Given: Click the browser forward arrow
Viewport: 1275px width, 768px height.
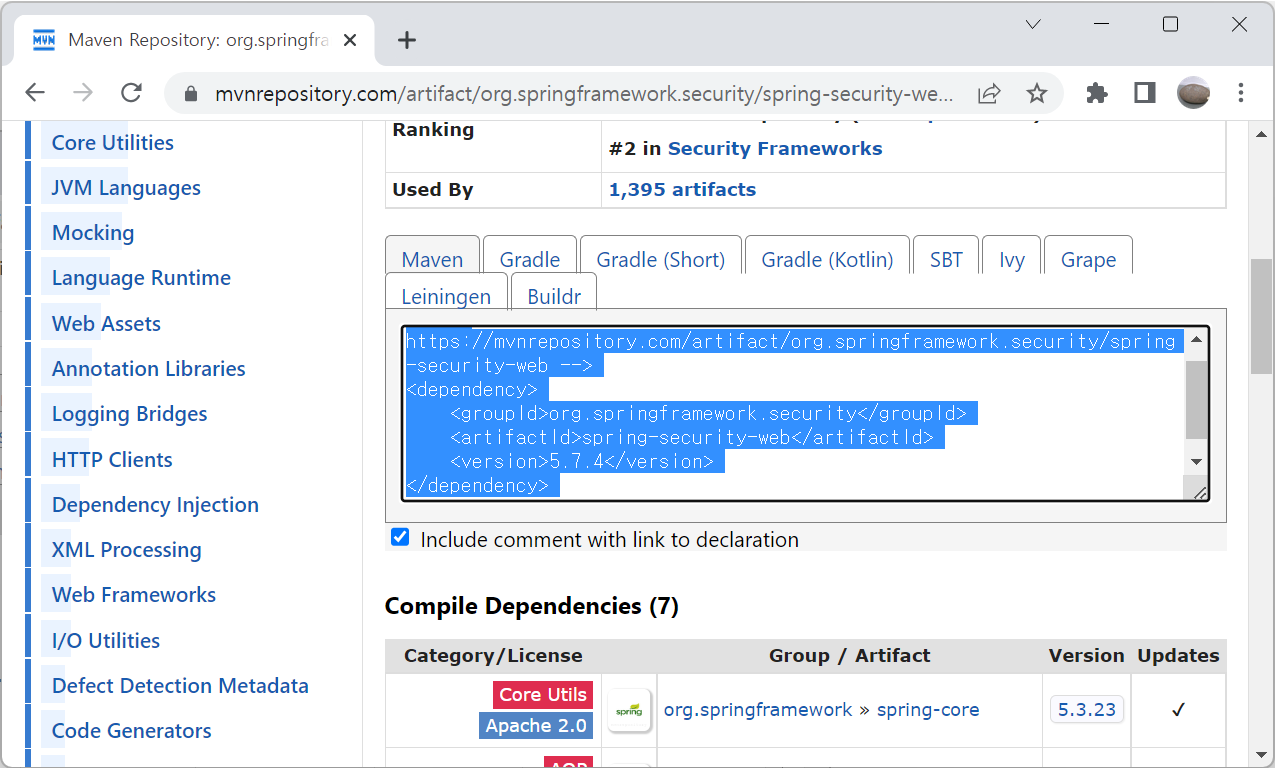Looking at the screenshot, I should [x=83, y=93].
